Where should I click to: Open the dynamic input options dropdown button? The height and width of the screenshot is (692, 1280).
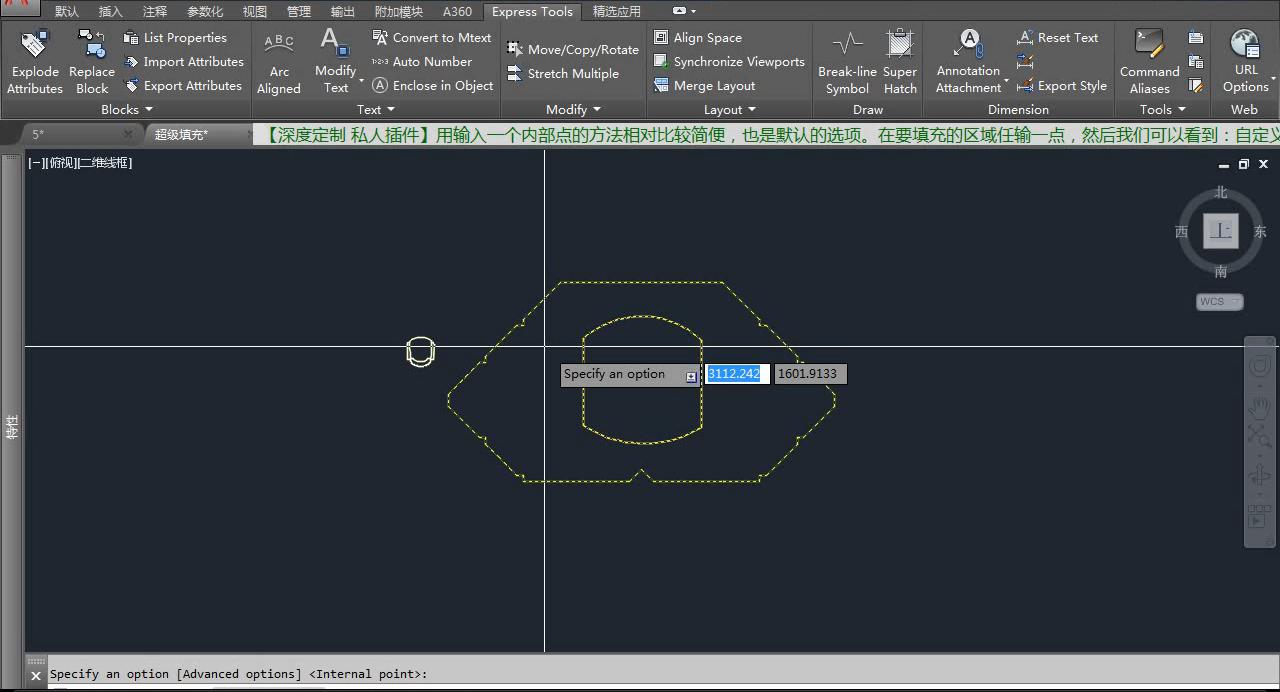click(691, 376)
